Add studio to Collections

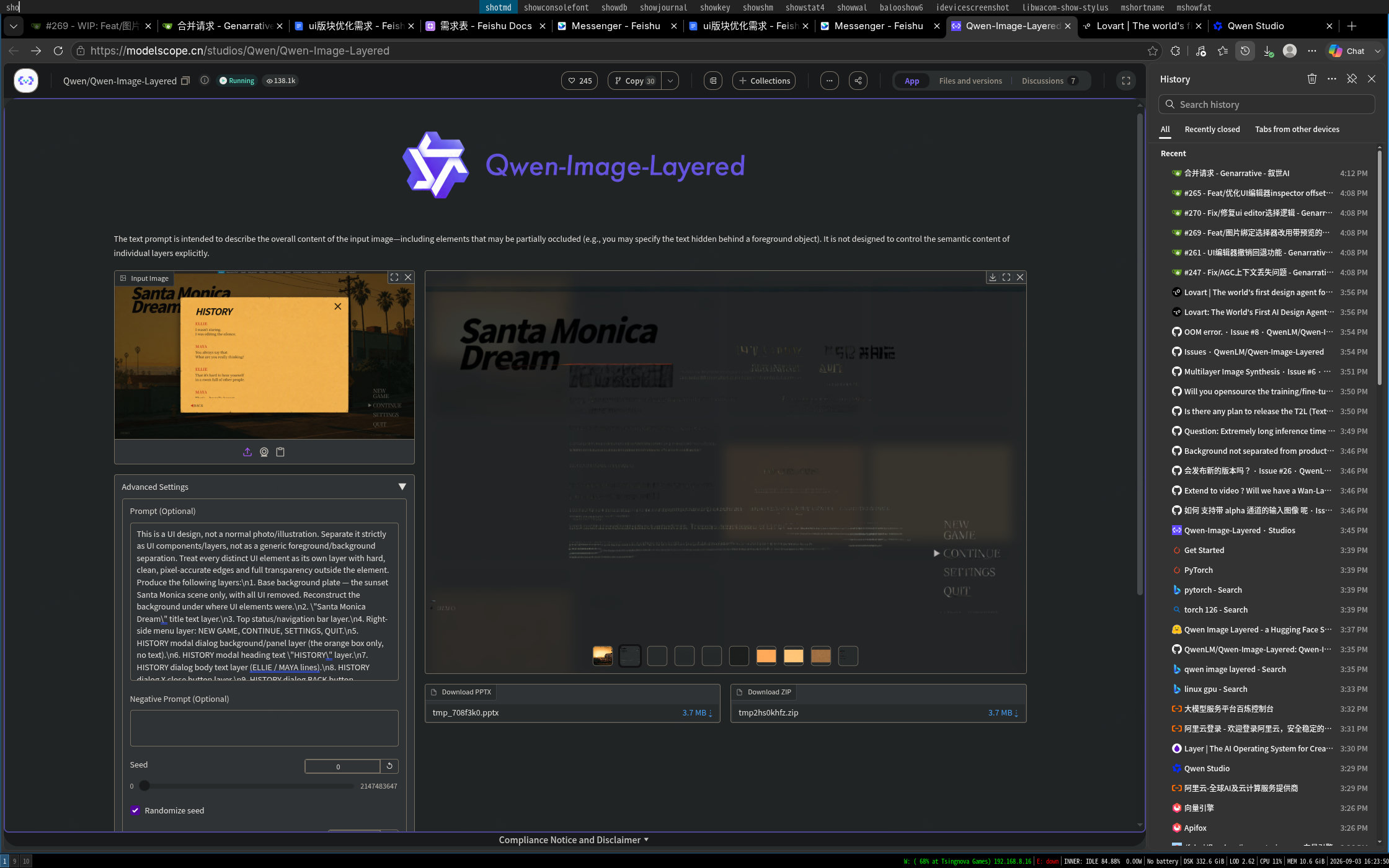[764, 81]
